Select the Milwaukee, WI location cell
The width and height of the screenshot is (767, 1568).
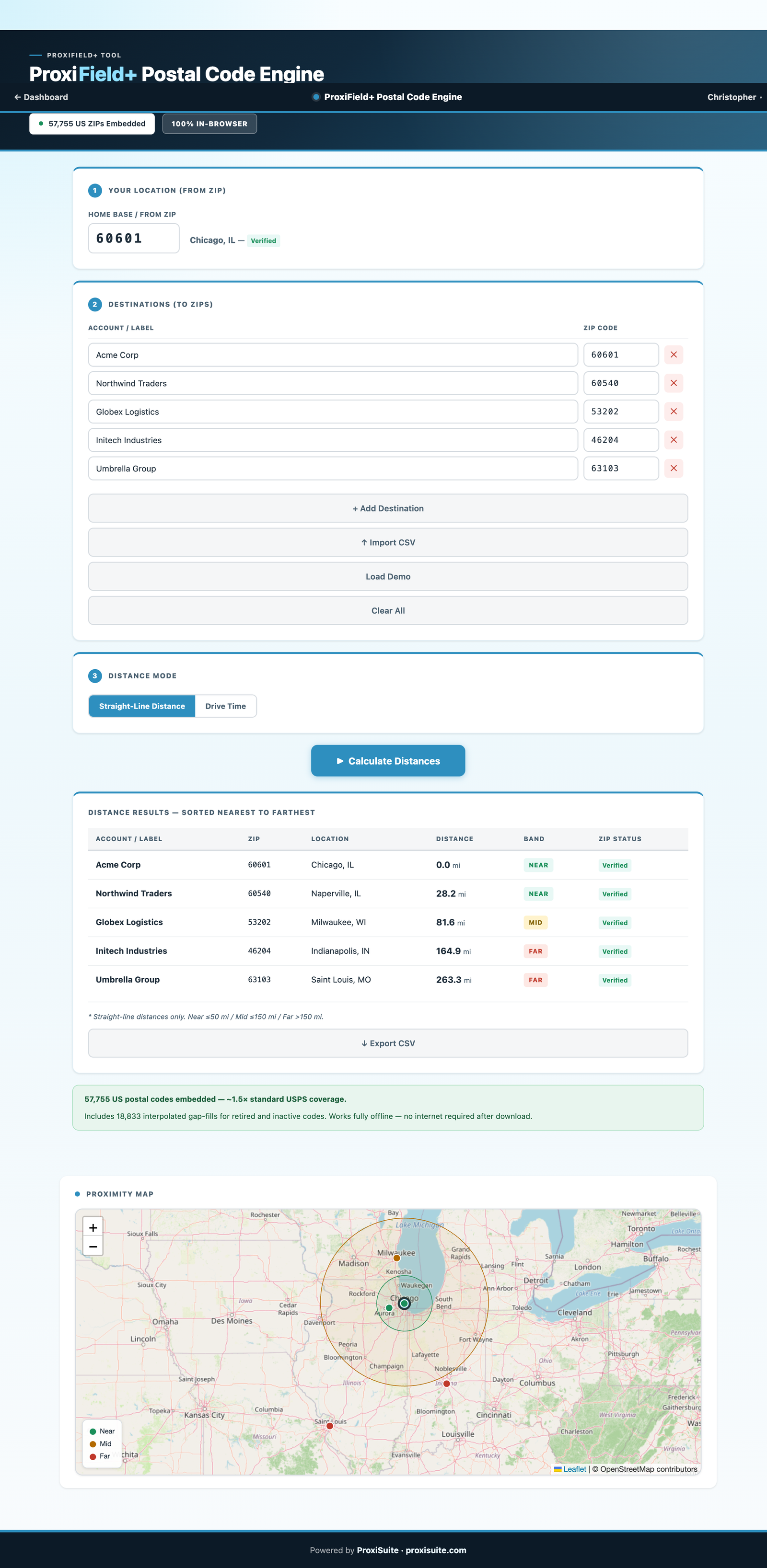click(x=339, y=922)
